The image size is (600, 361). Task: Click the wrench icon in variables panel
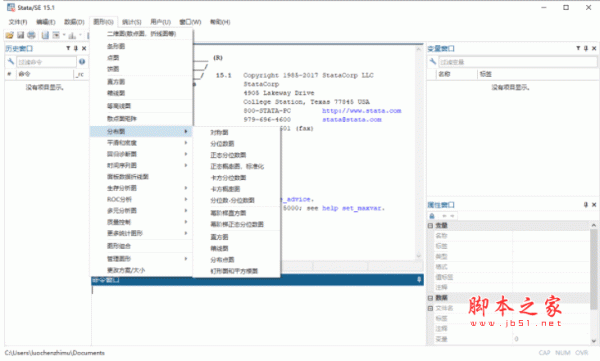[x=433, y=61]
